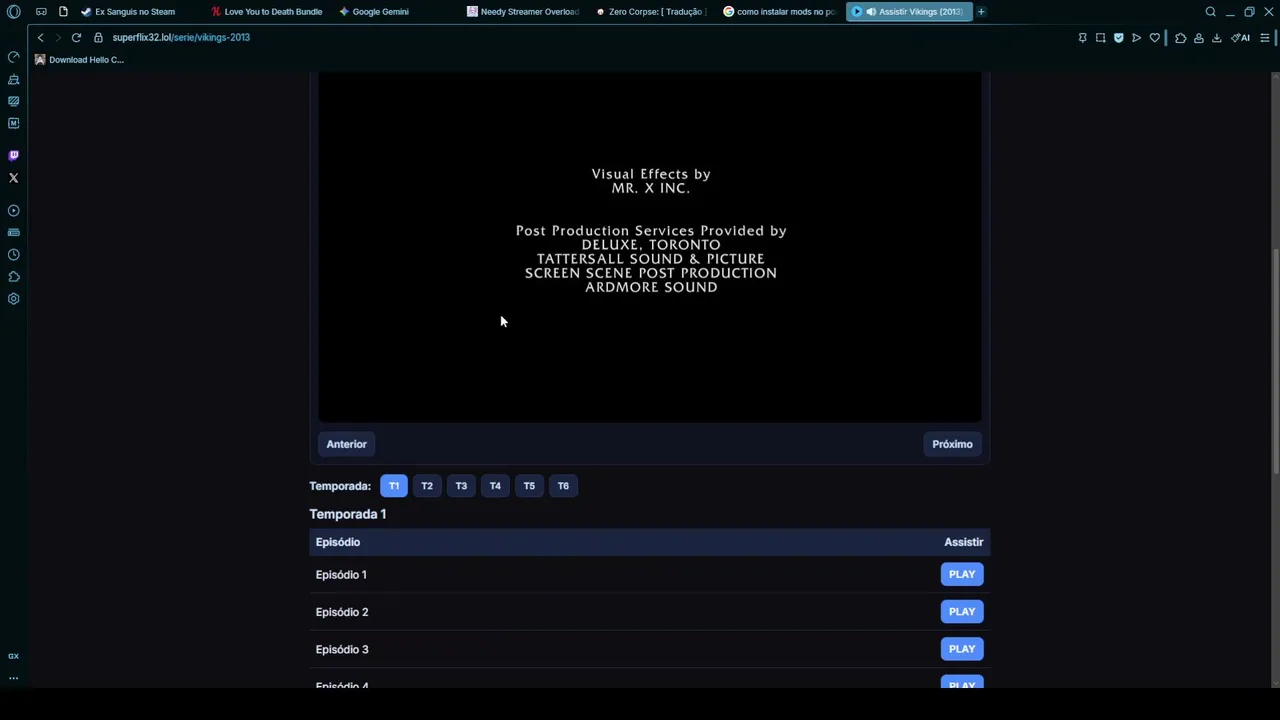This screenshot has width=1280, height=720.
Task: Open Extensions cube in sidebar
Action: [x=14, y=277]
